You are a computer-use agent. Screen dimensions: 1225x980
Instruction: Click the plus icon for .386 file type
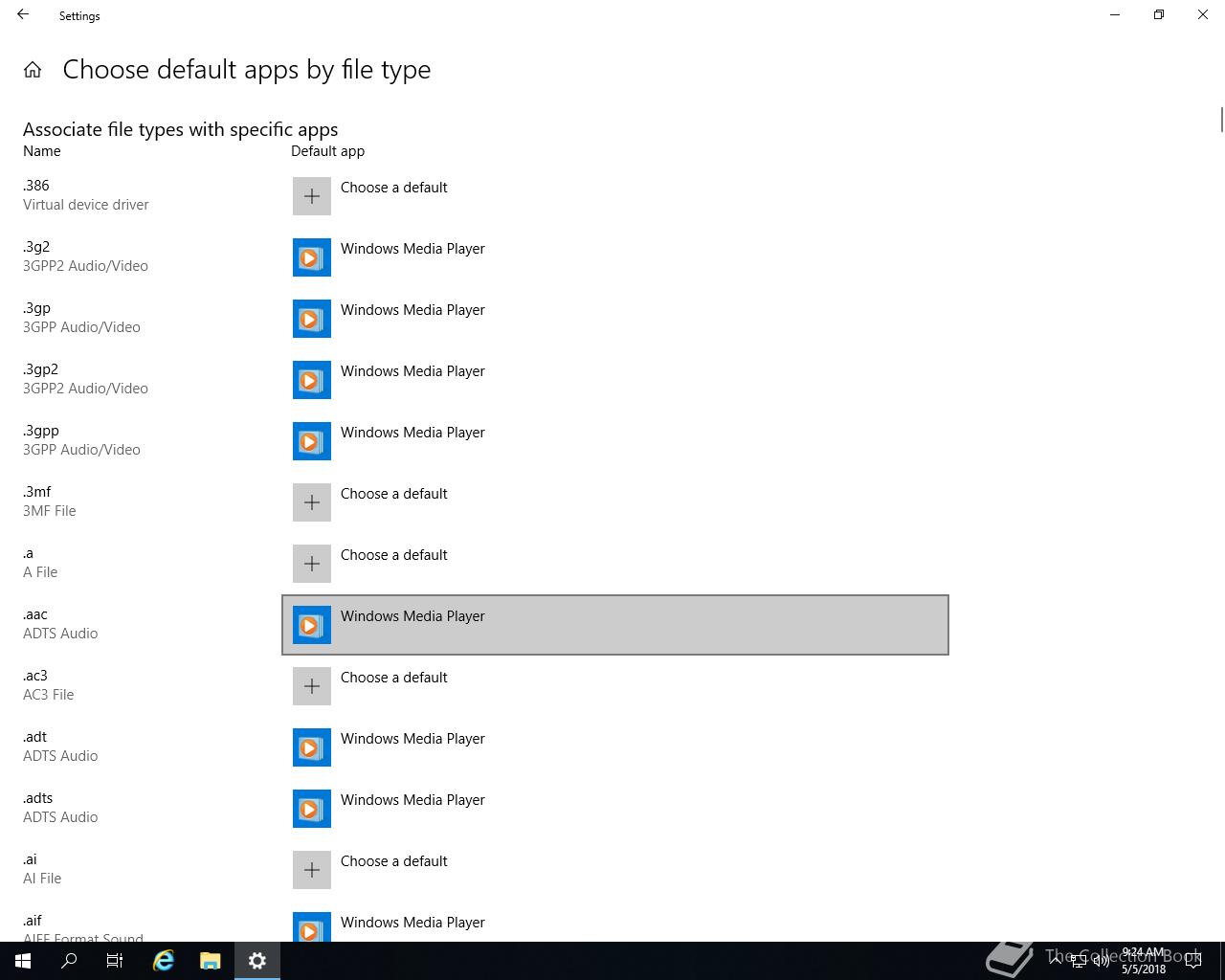pos(312,196)
